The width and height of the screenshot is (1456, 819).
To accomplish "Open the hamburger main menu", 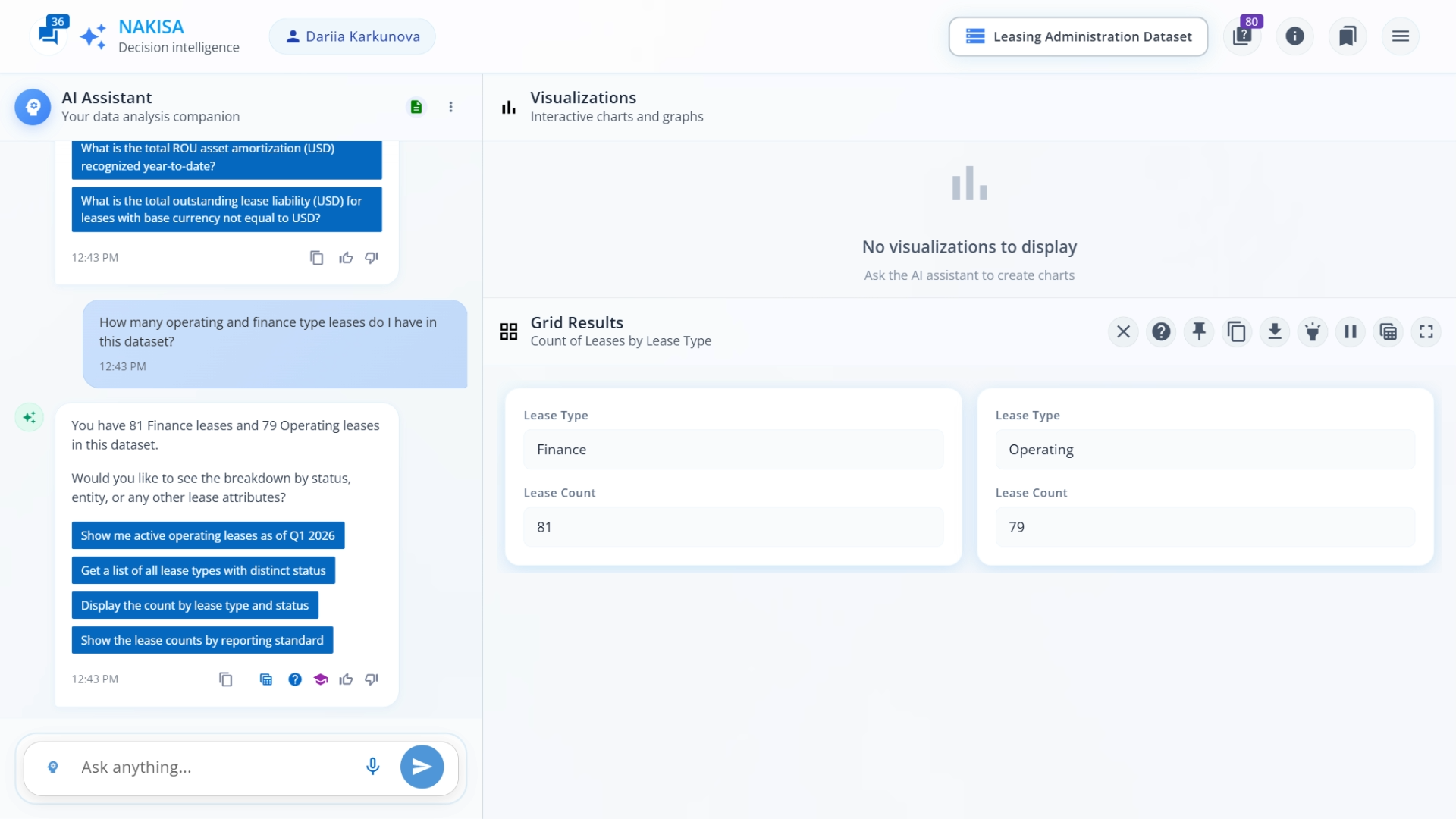I will [x=1400, y=36].
